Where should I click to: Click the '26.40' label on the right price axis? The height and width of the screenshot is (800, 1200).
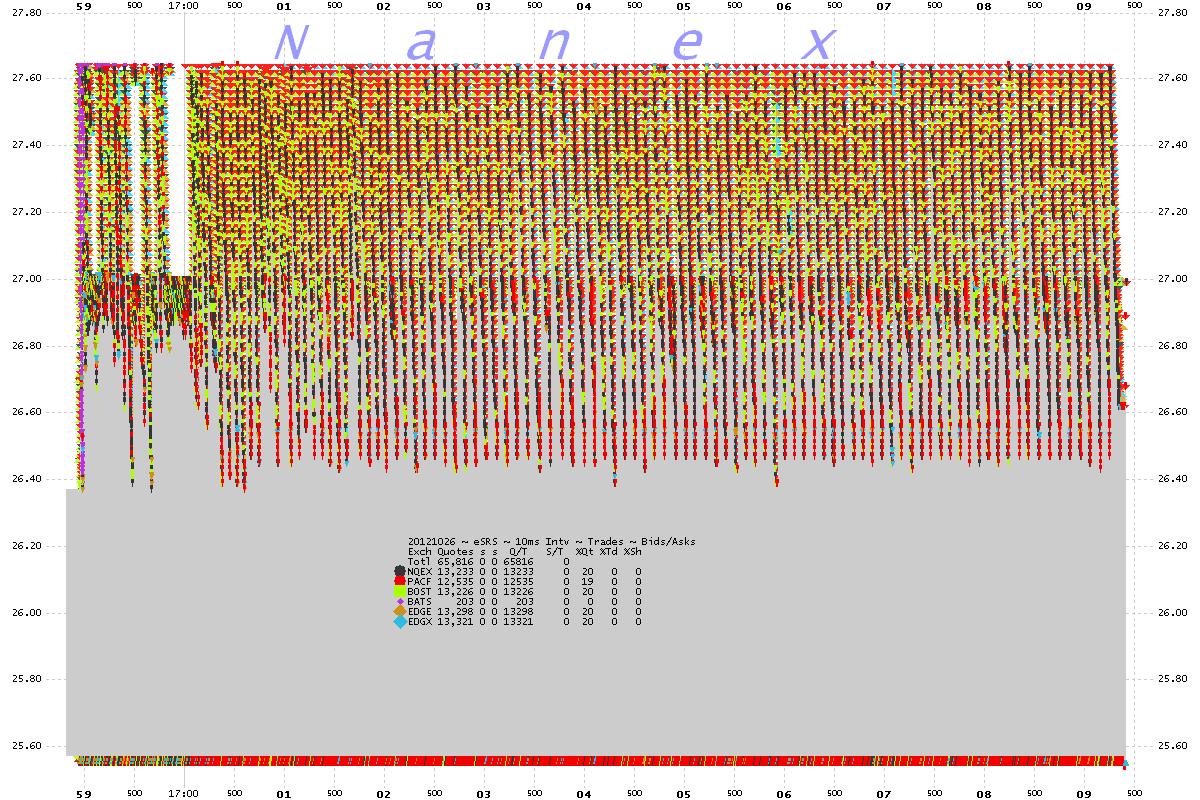1172,479
